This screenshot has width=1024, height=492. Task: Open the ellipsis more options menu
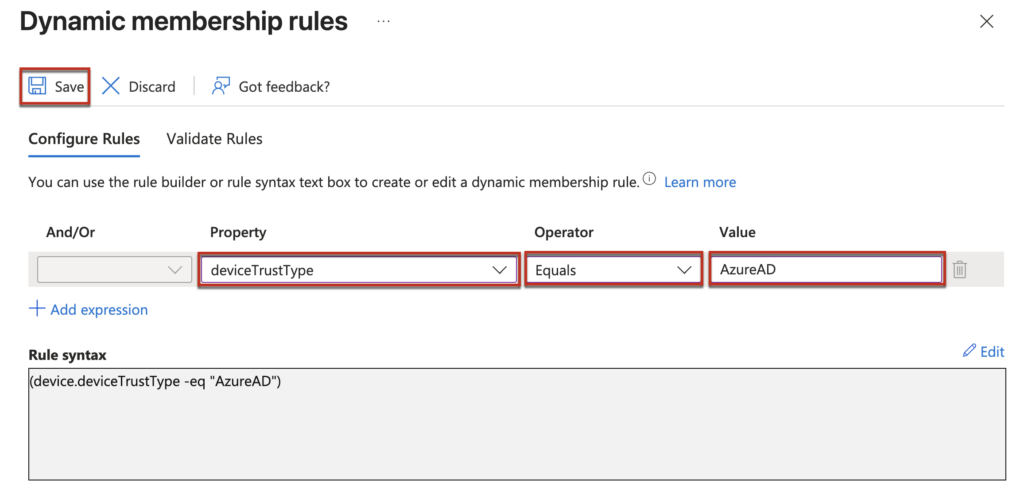click(383, 21)
